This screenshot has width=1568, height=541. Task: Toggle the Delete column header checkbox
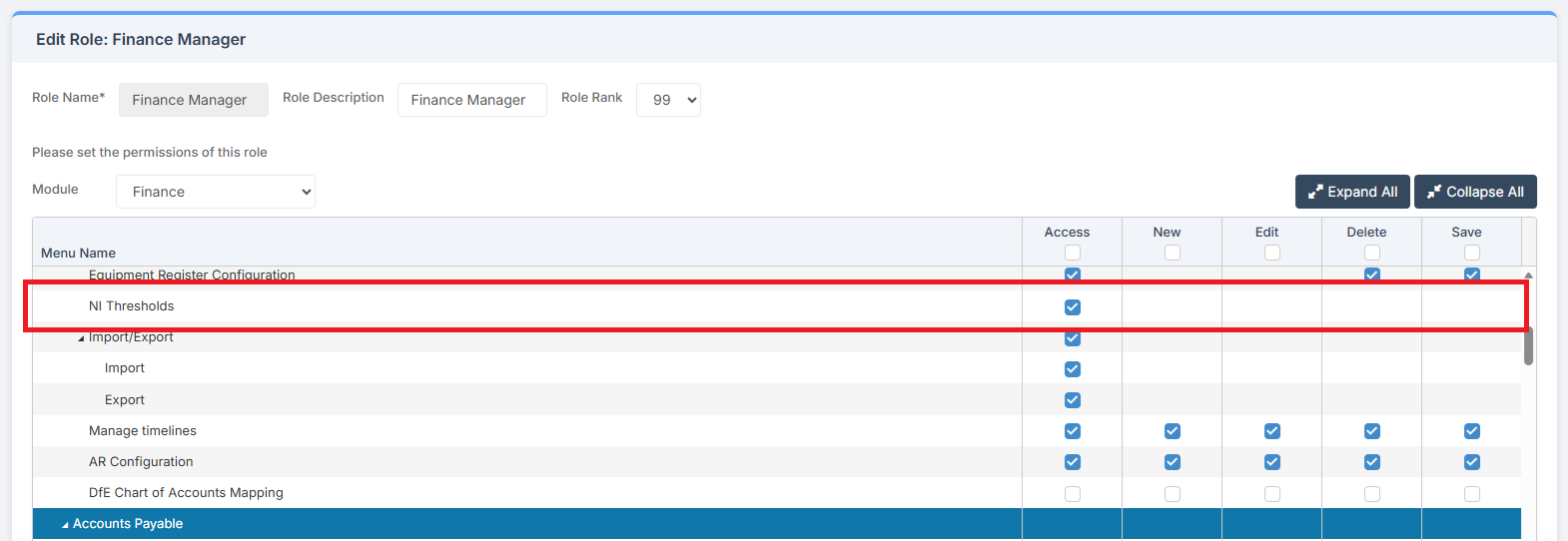click(1372, 253)
